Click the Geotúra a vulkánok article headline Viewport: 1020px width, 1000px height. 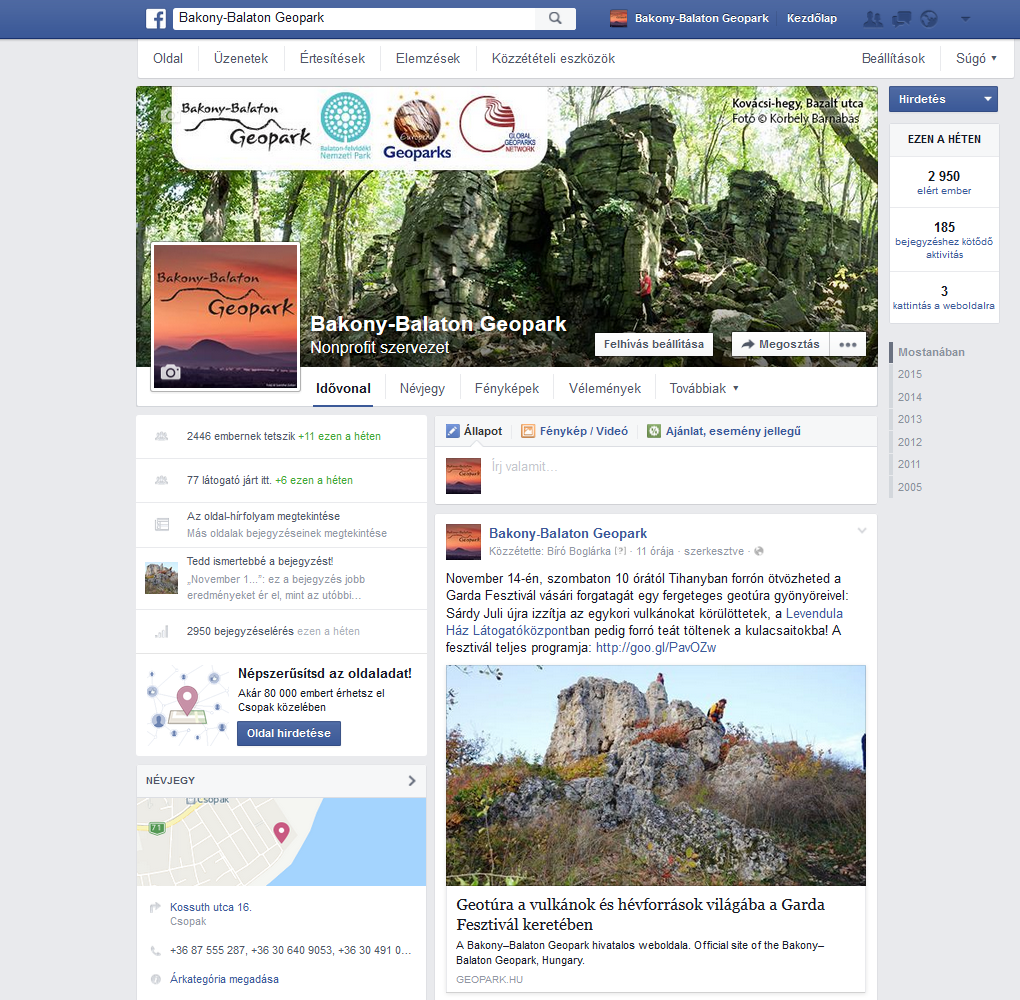640,914
